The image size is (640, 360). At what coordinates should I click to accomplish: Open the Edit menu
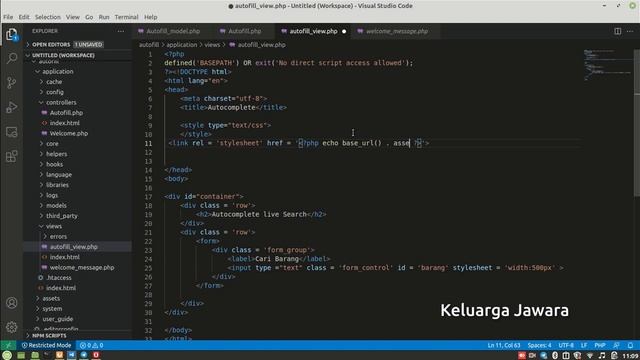click(x=24, y=17)
